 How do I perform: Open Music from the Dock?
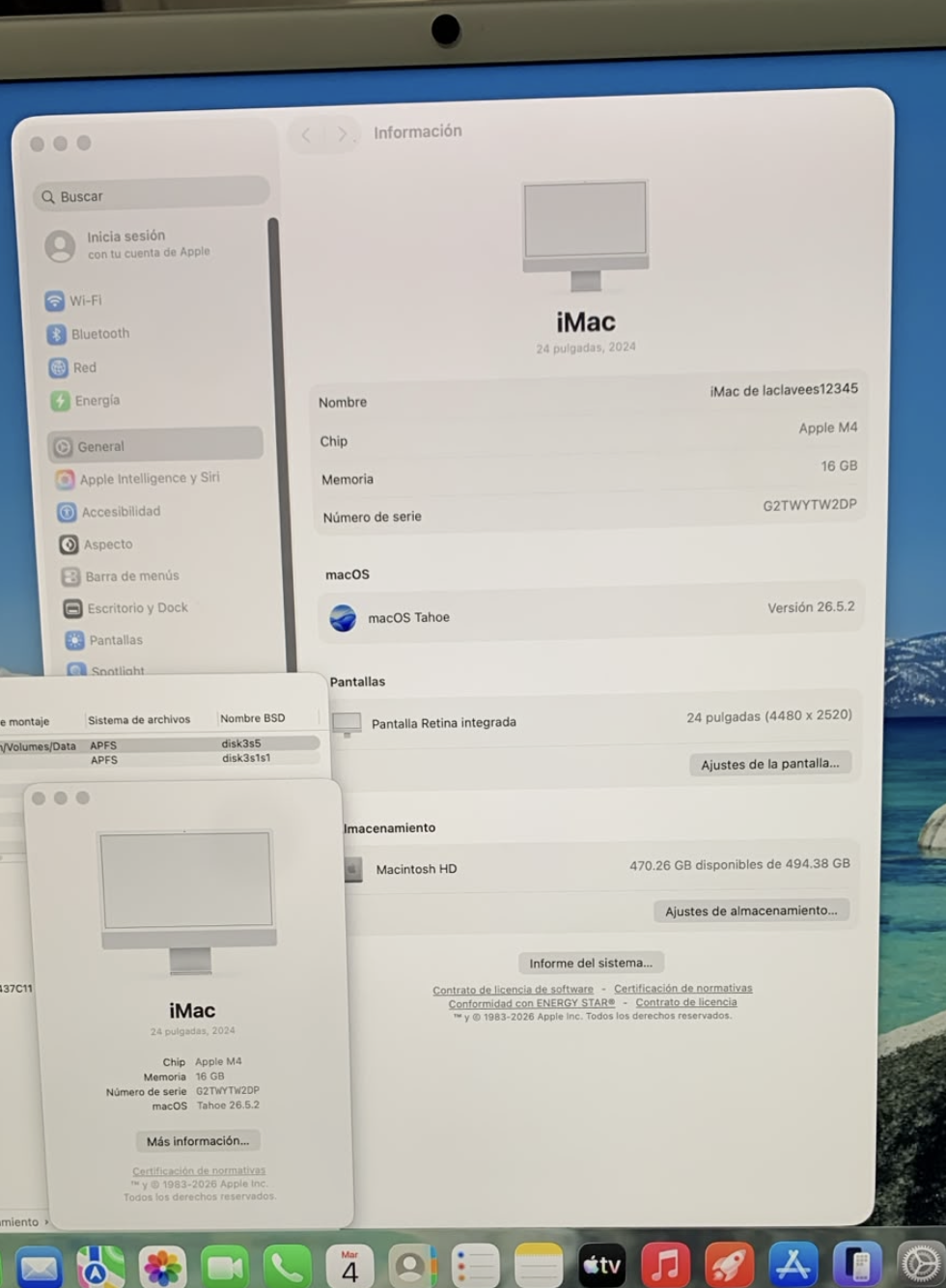[665, 1264]
